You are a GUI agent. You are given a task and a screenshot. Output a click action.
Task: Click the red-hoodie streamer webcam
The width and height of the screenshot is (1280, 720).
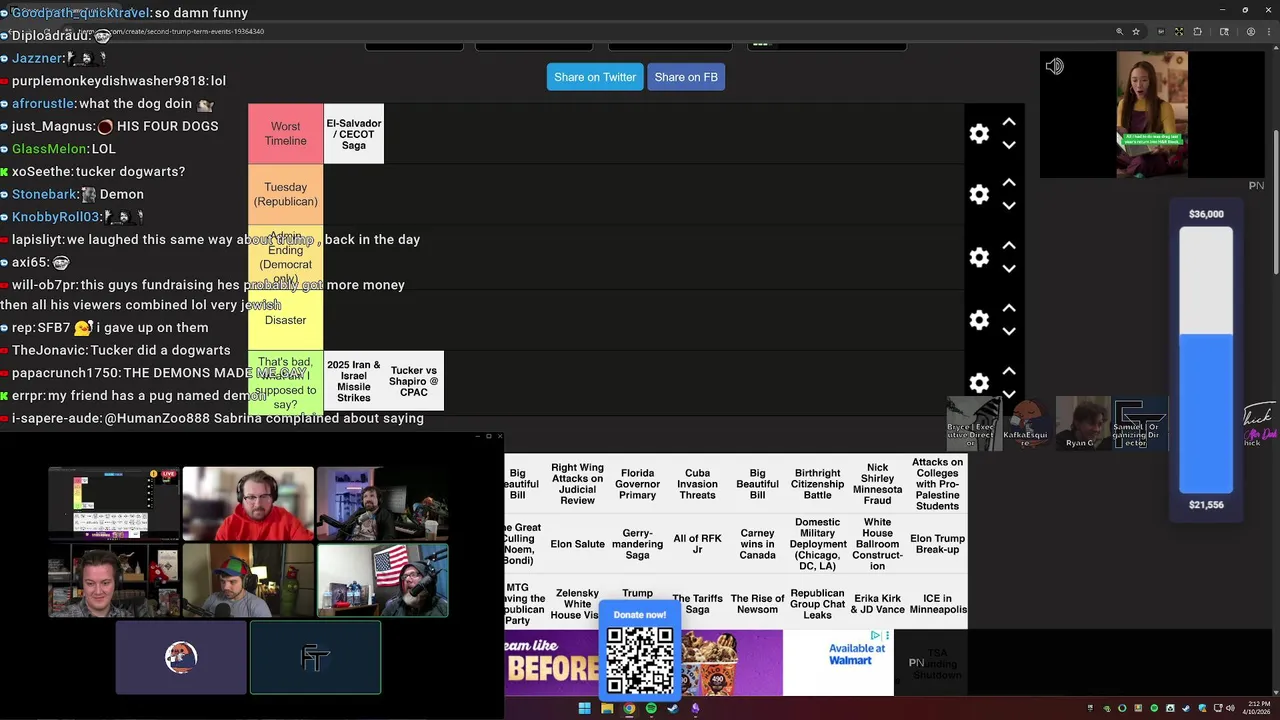(248, 503)
